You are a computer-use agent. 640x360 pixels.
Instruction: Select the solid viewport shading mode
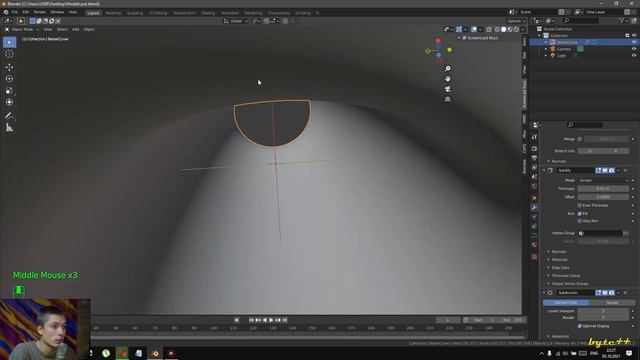coord(503,29)
